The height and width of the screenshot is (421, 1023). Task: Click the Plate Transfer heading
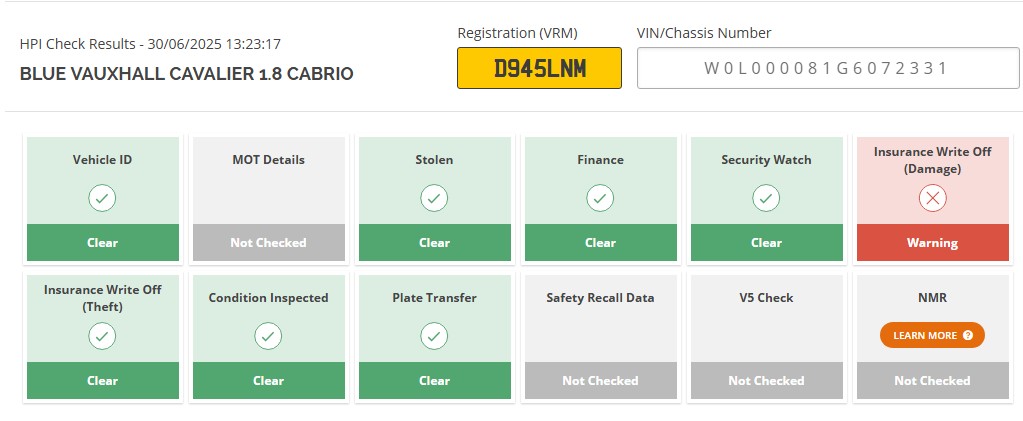434,298
